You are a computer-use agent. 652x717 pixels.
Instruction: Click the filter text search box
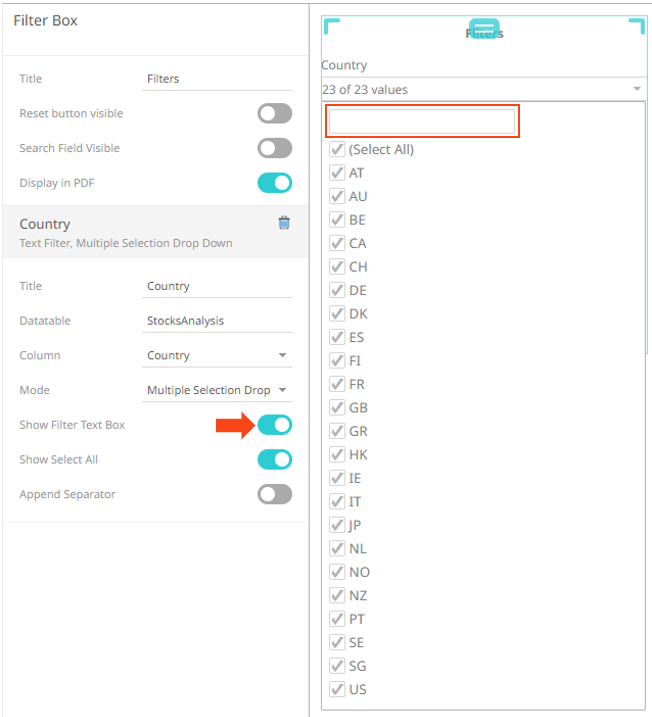[x=422, y=122]
